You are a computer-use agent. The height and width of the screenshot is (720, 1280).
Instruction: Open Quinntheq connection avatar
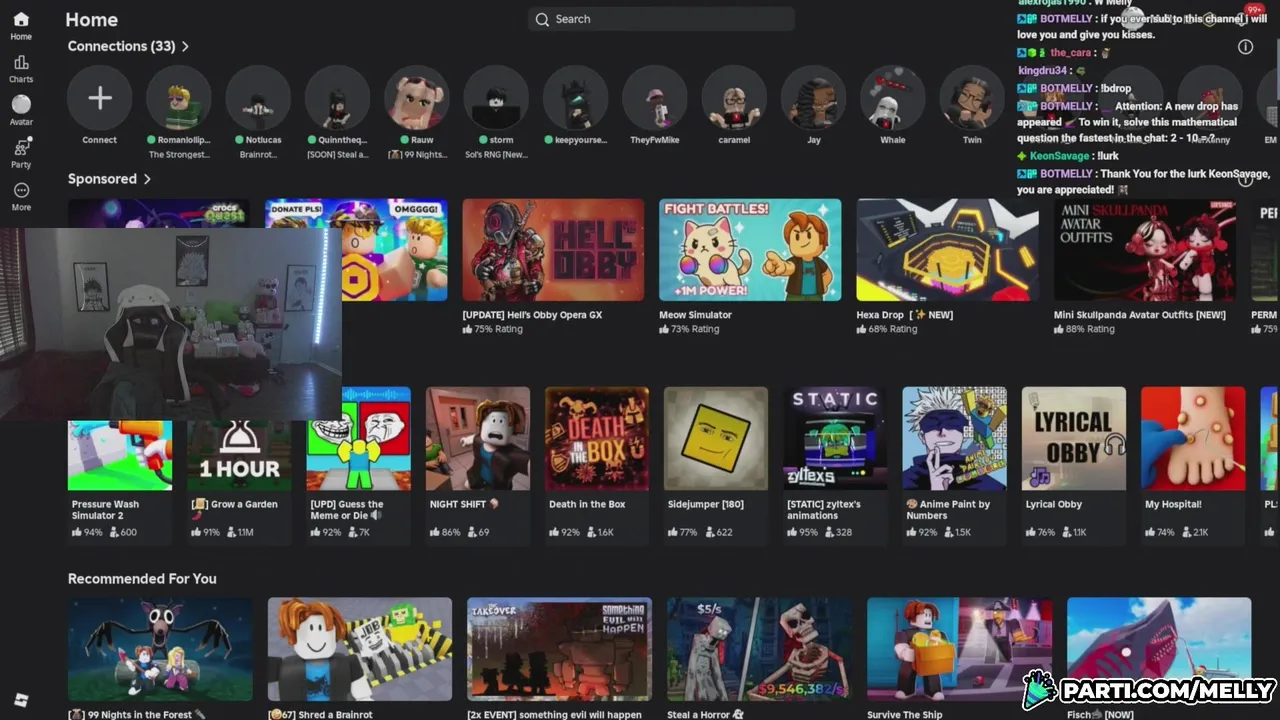click(x=337, y=98)
